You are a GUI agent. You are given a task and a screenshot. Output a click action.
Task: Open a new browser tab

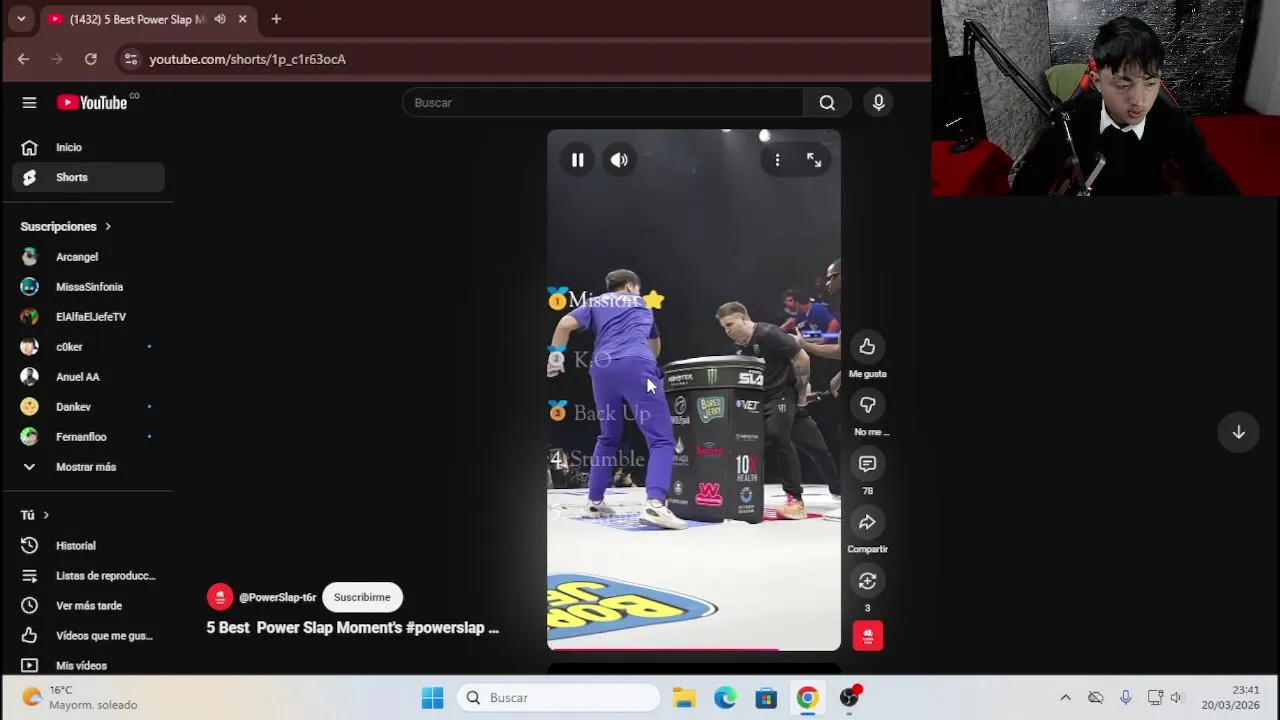click(x=276, y=19)
